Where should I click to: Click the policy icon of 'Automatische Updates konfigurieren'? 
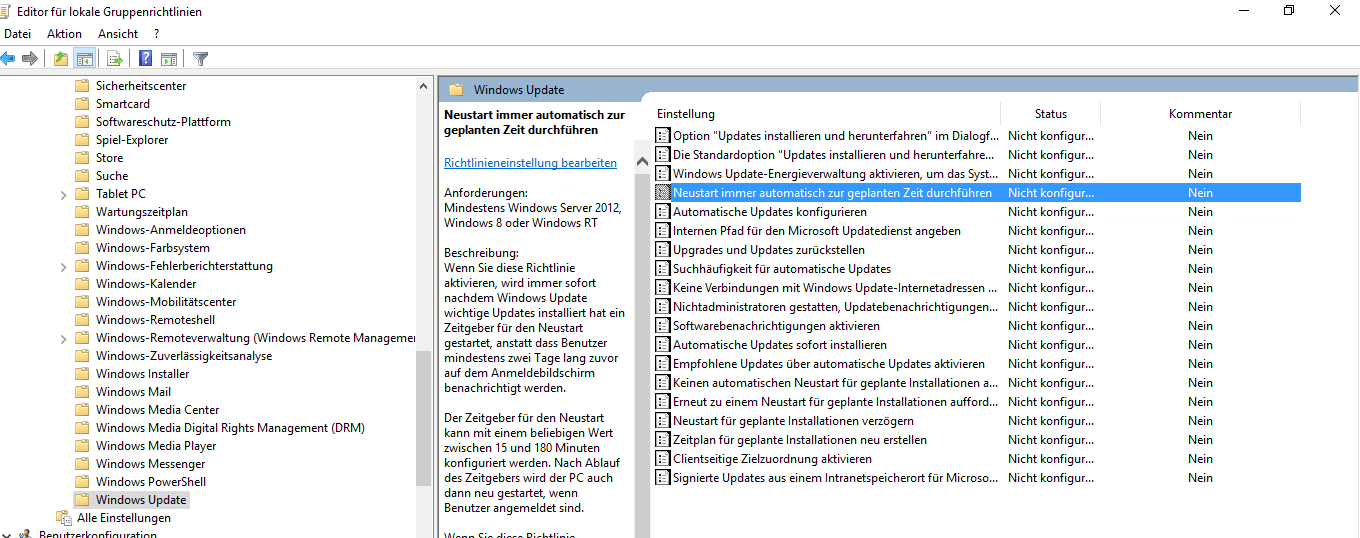(x=662, y=212)
